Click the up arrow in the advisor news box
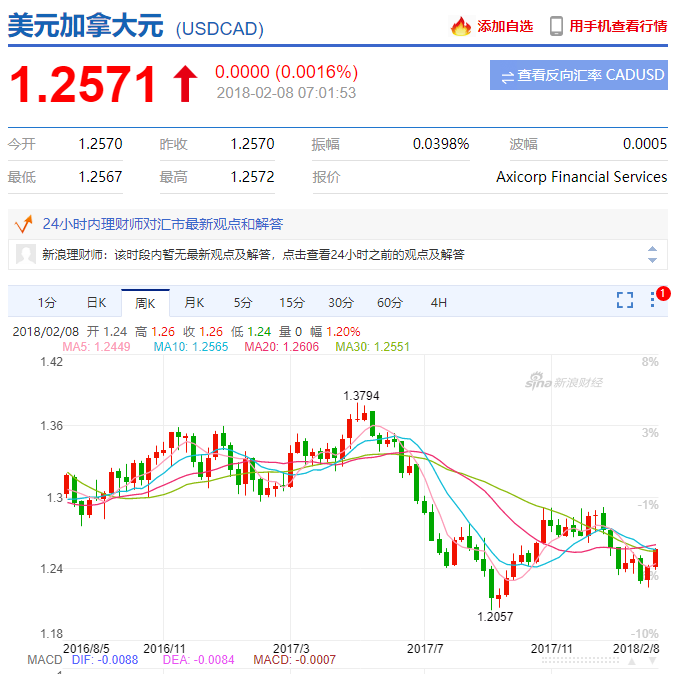 (x=652, y=249)
